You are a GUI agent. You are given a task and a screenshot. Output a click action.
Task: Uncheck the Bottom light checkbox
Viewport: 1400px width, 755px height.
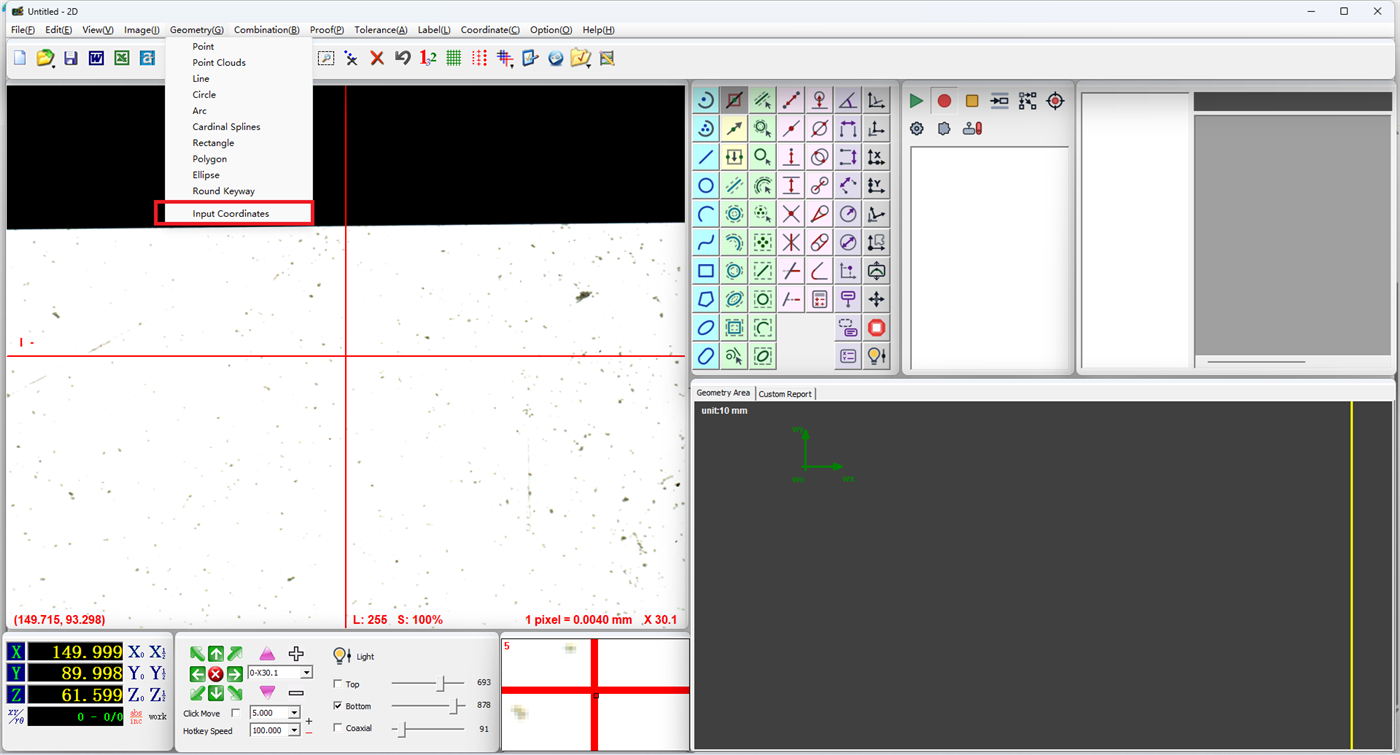(337, 706)
